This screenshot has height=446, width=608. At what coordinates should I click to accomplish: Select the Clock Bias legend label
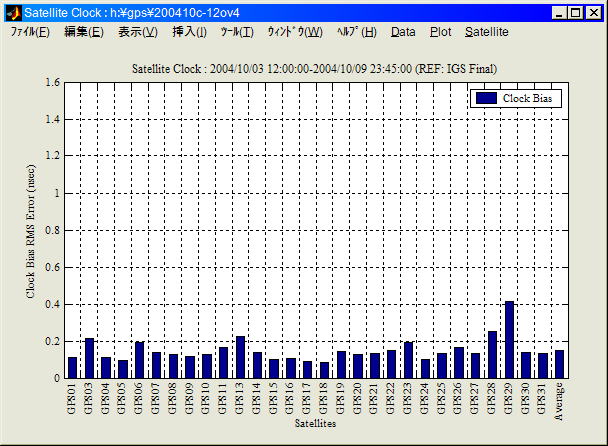529,98
